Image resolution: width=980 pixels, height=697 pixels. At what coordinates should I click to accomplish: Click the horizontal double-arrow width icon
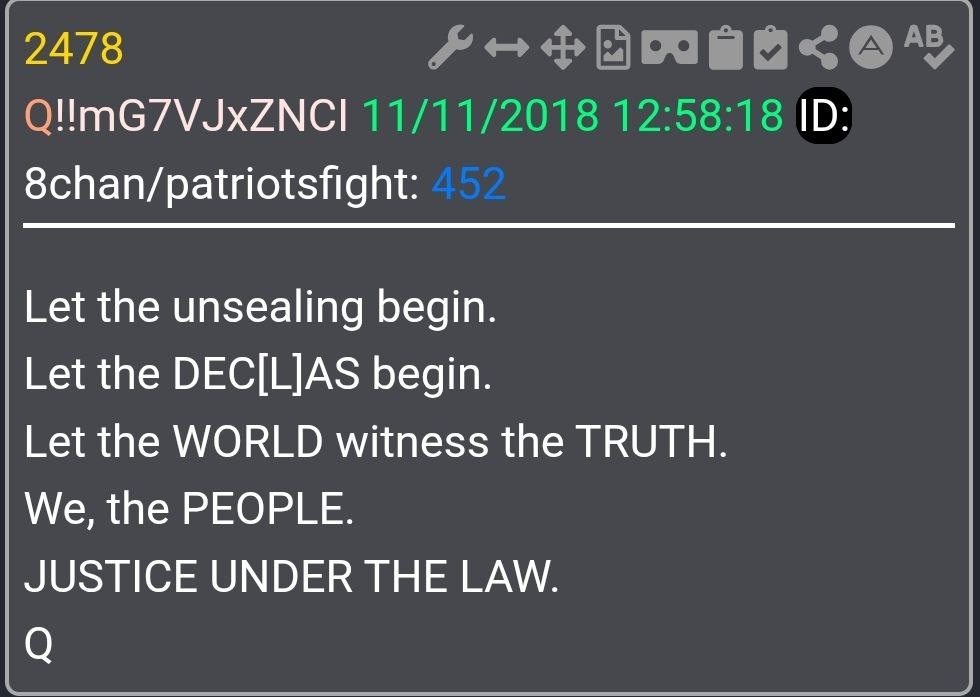click(506, 47)
